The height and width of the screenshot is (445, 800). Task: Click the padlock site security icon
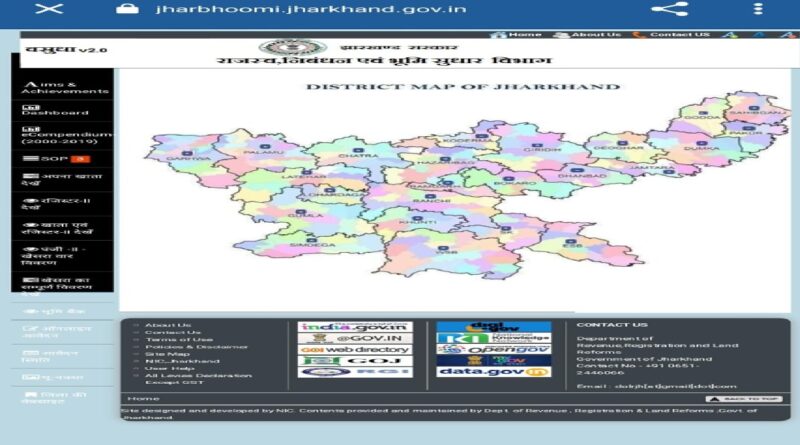[x=126, y=8]
